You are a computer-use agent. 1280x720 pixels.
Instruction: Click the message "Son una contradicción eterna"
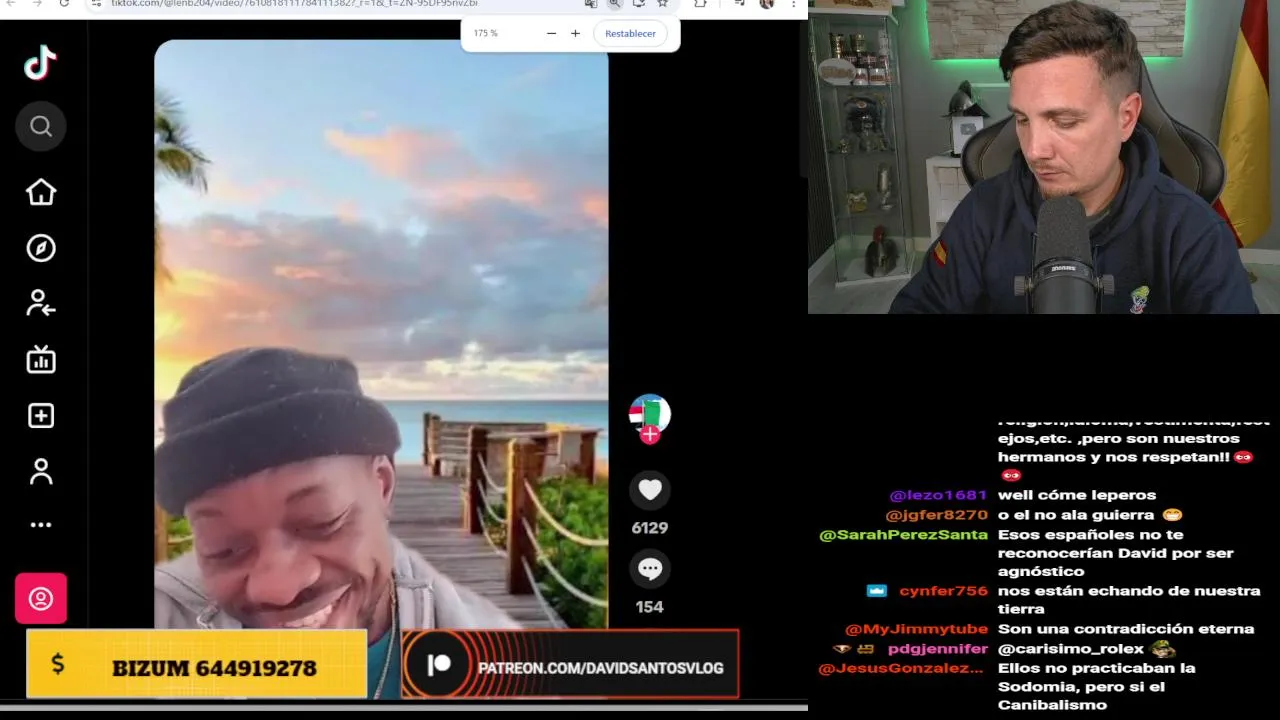click(x=1126, y=629)
